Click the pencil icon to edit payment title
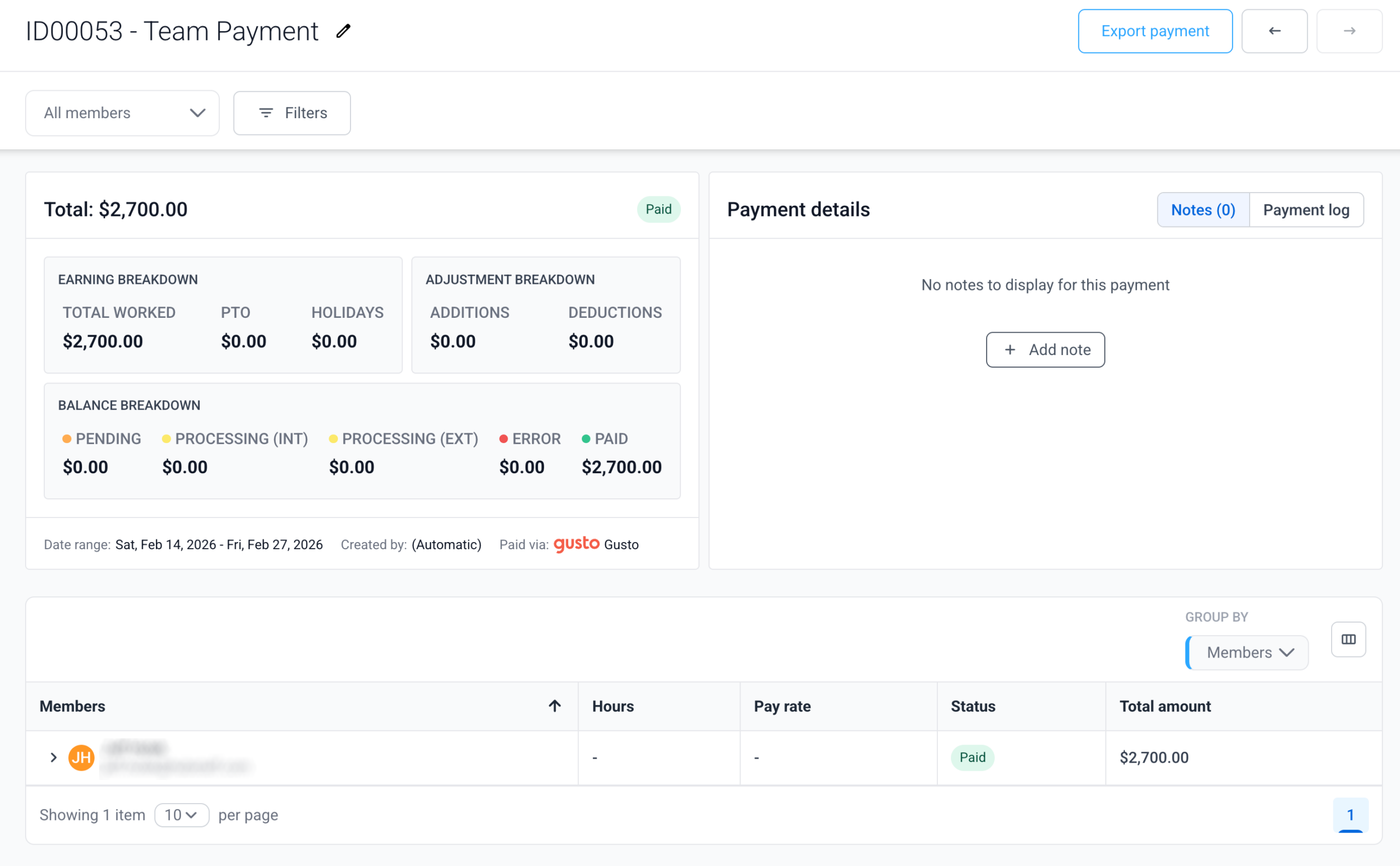Viewport: 1400px width, 866px height. coord(343,31)
